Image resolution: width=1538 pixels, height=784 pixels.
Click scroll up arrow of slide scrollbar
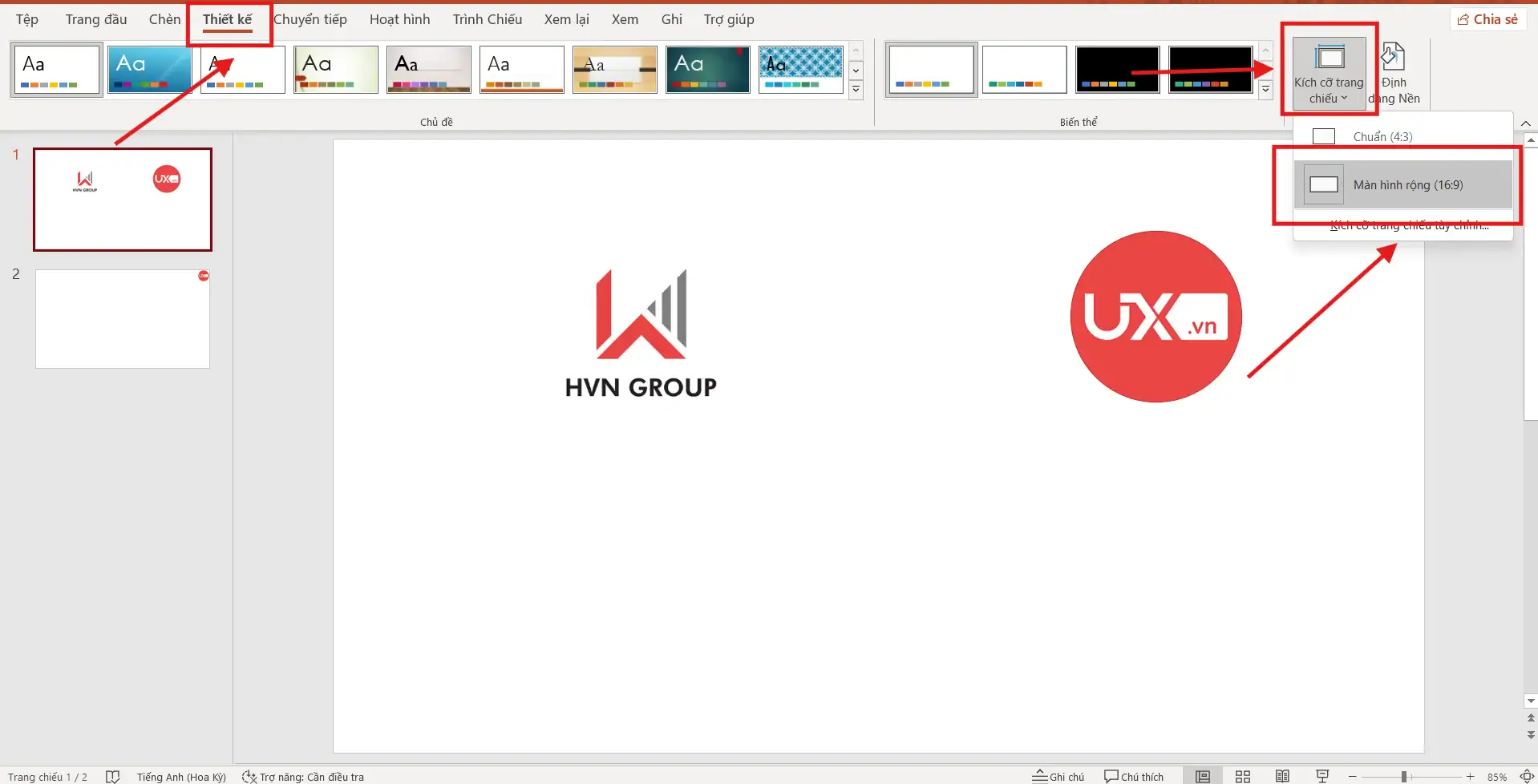[x=1531, y=140]
